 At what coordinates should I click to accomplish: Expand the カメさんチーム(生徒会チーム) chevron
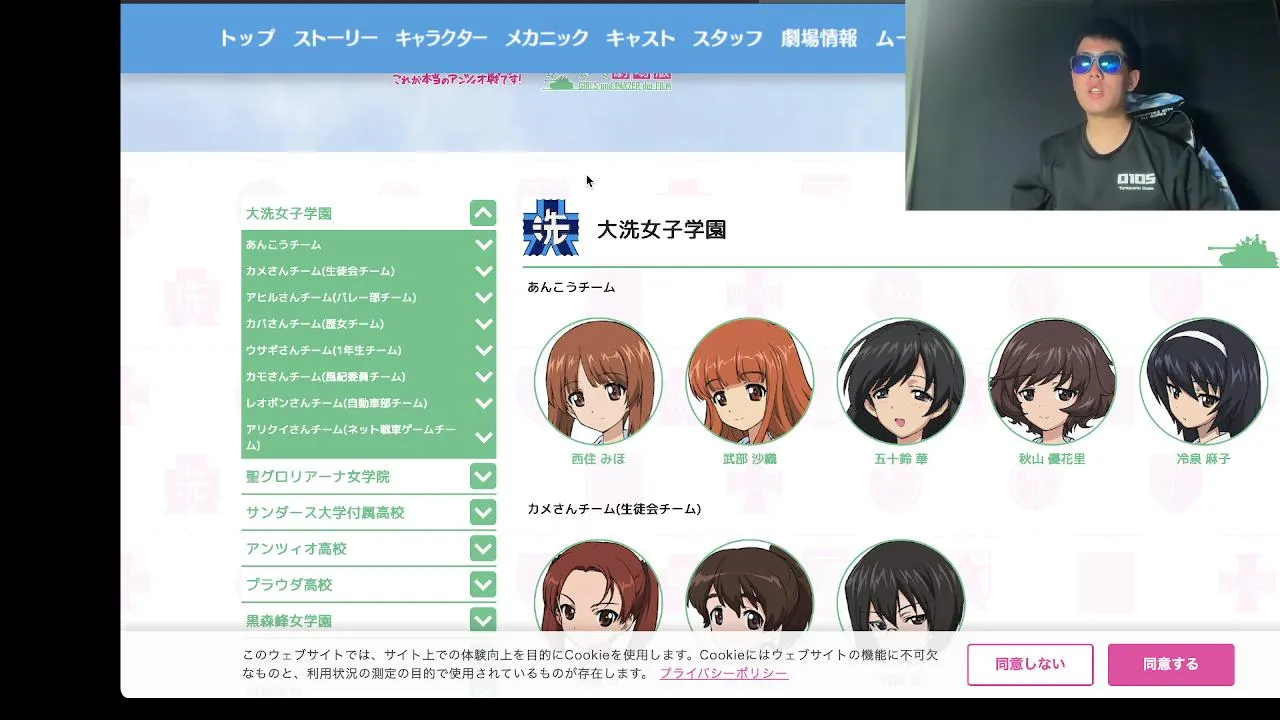[484, 271]
